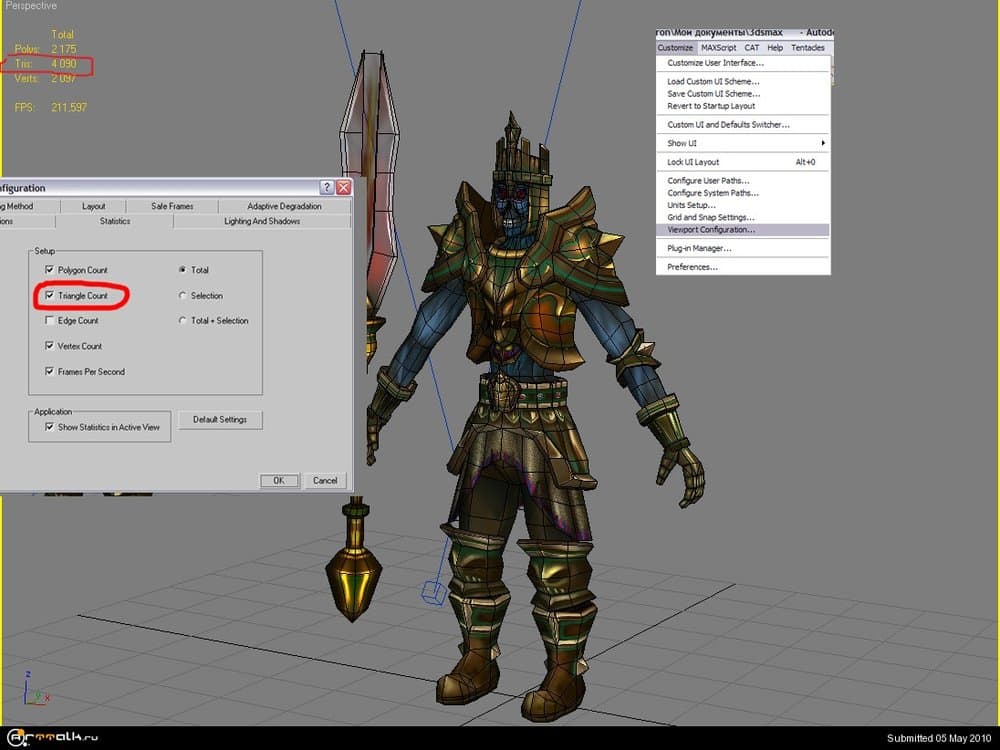Close the Viewport Configuration dialog
The width and height of the screenshot is (1000, 750).
coord(343,188)
